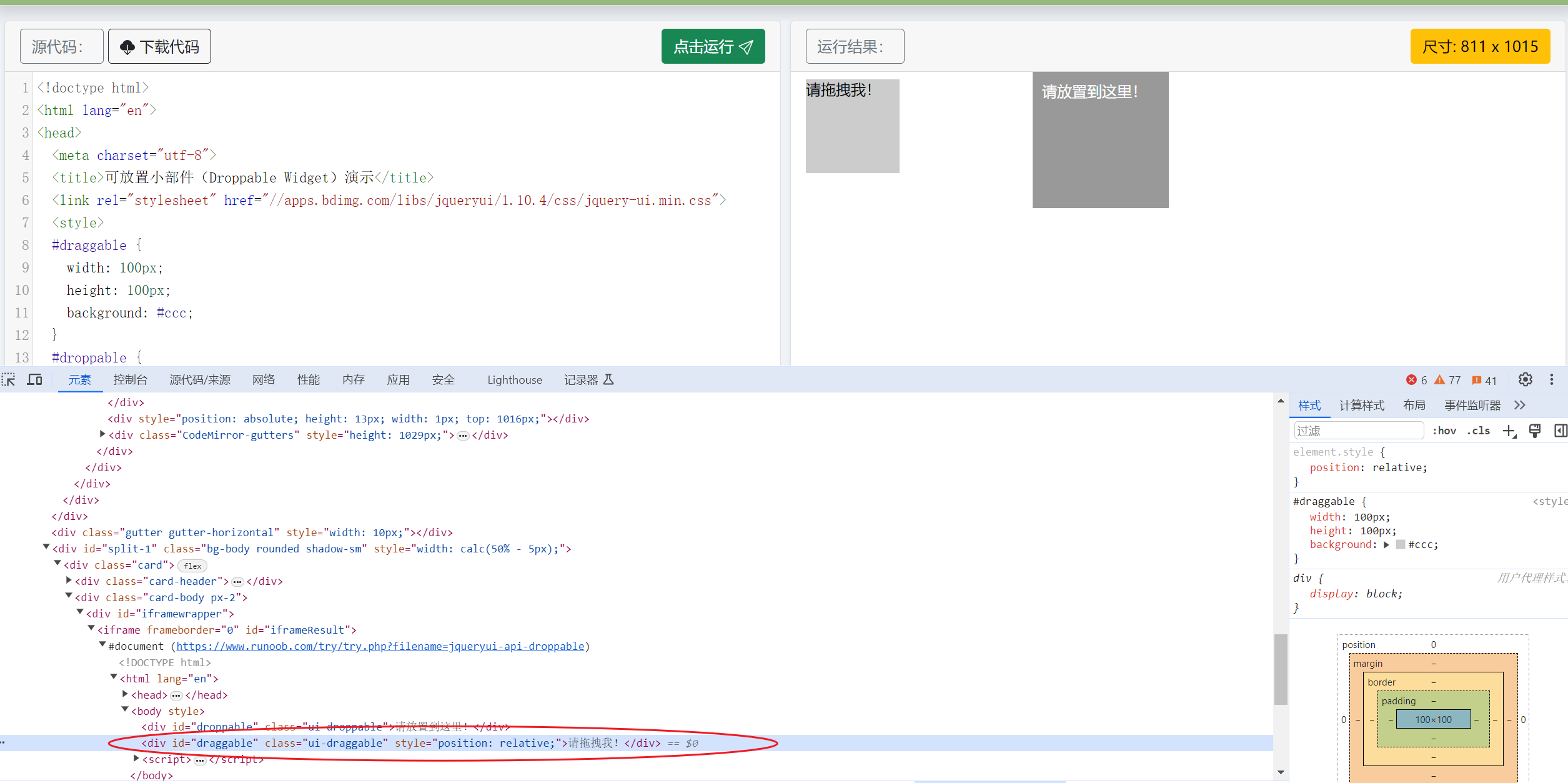Click the orange warning count icon

1439,380
